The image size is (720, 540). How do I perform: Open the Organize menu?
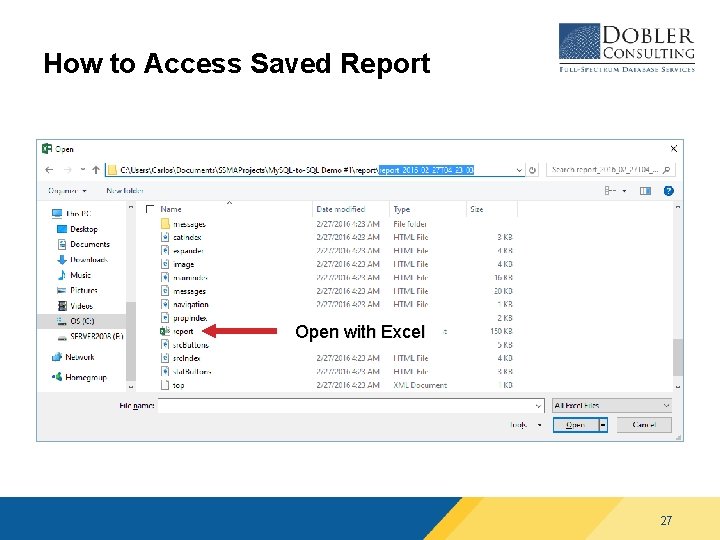click(67, 191)
